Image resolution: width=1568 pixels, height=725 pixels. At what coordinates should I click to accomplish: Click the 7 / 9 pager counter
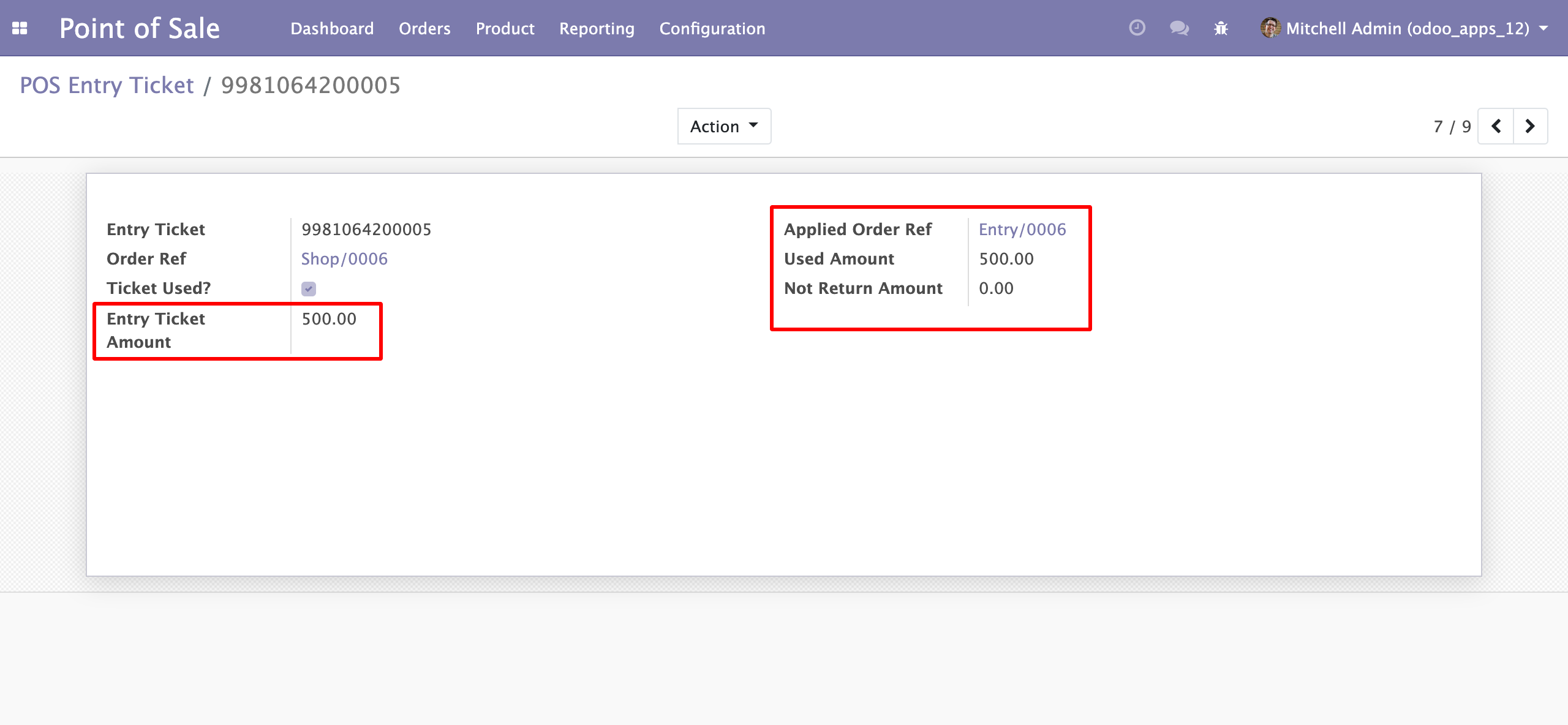point(1452,126)
